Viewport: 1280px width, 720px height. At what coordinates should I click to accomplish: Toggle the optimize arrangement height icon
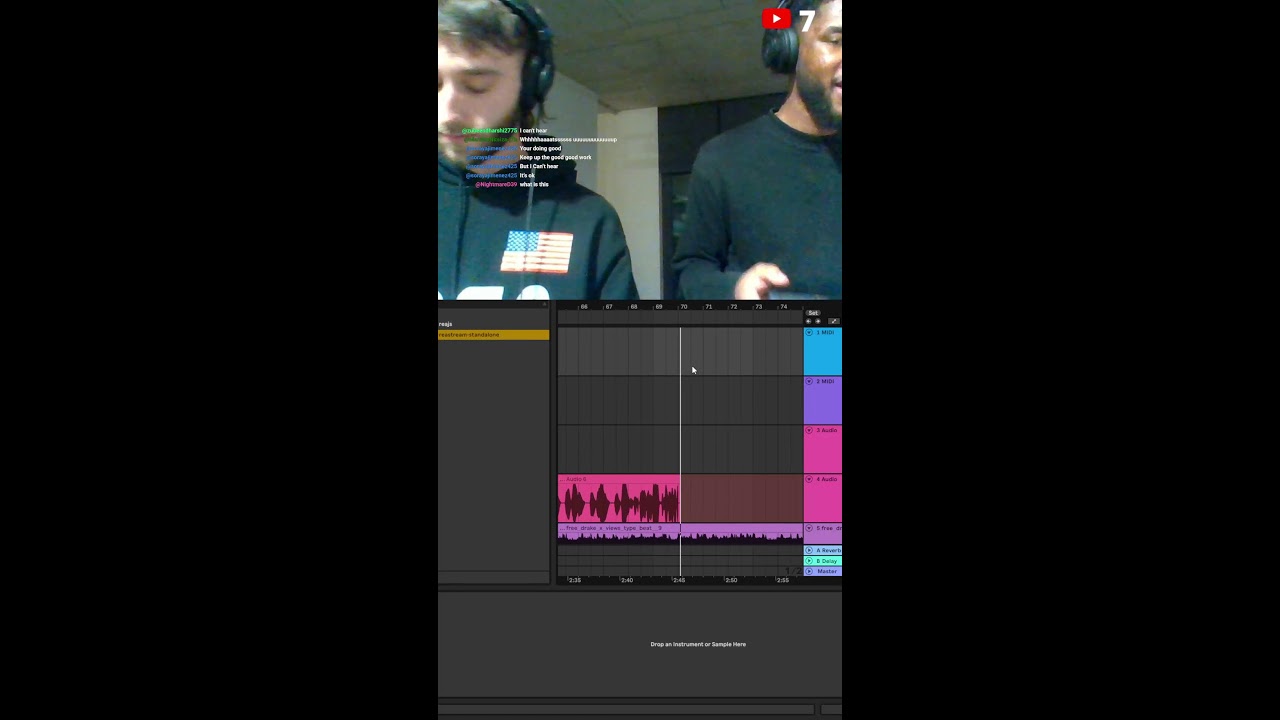[834, 321]
